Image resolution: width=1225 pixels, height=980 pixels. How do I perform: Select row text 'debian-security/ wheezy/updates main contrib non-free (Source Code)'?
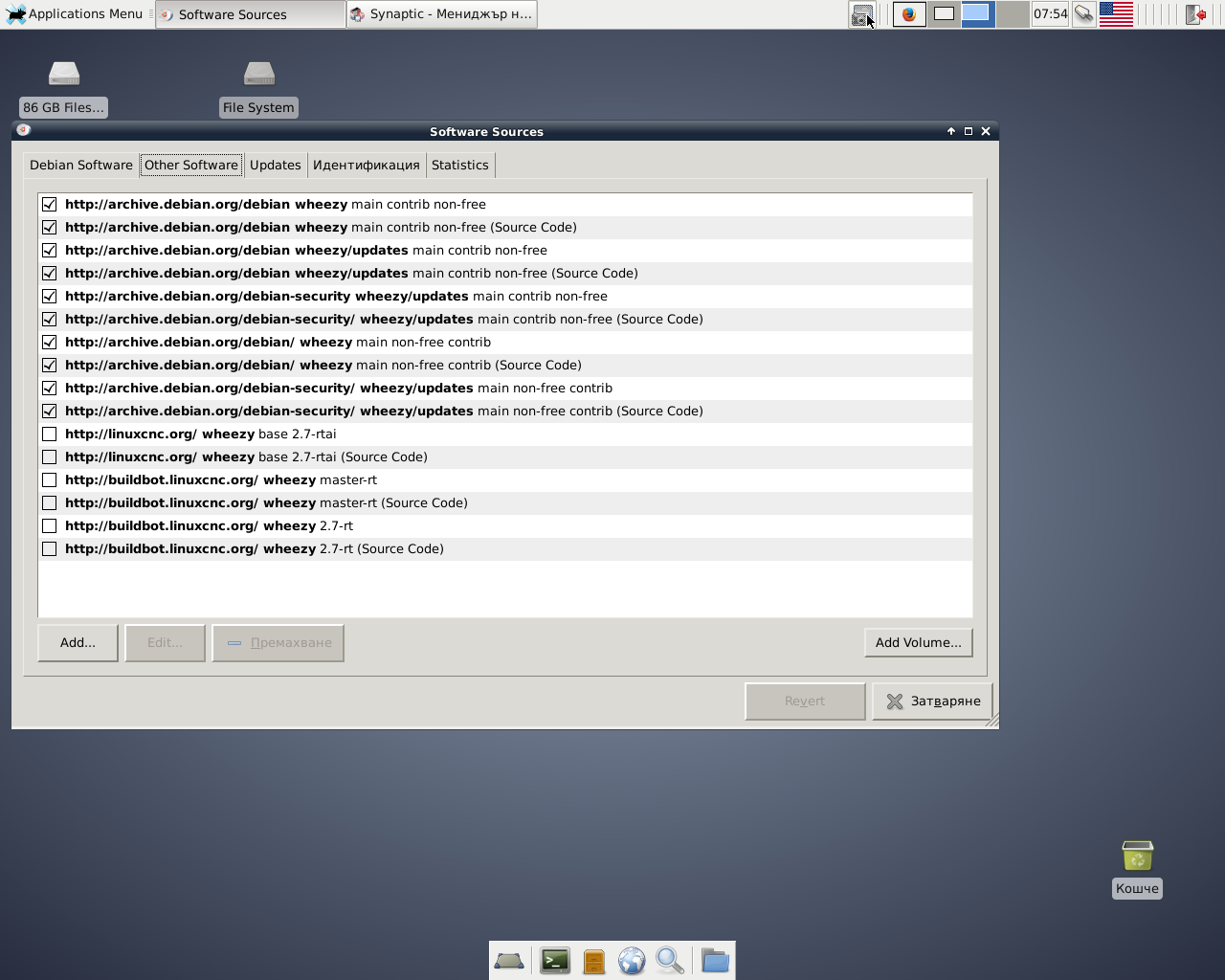(384, 320)
